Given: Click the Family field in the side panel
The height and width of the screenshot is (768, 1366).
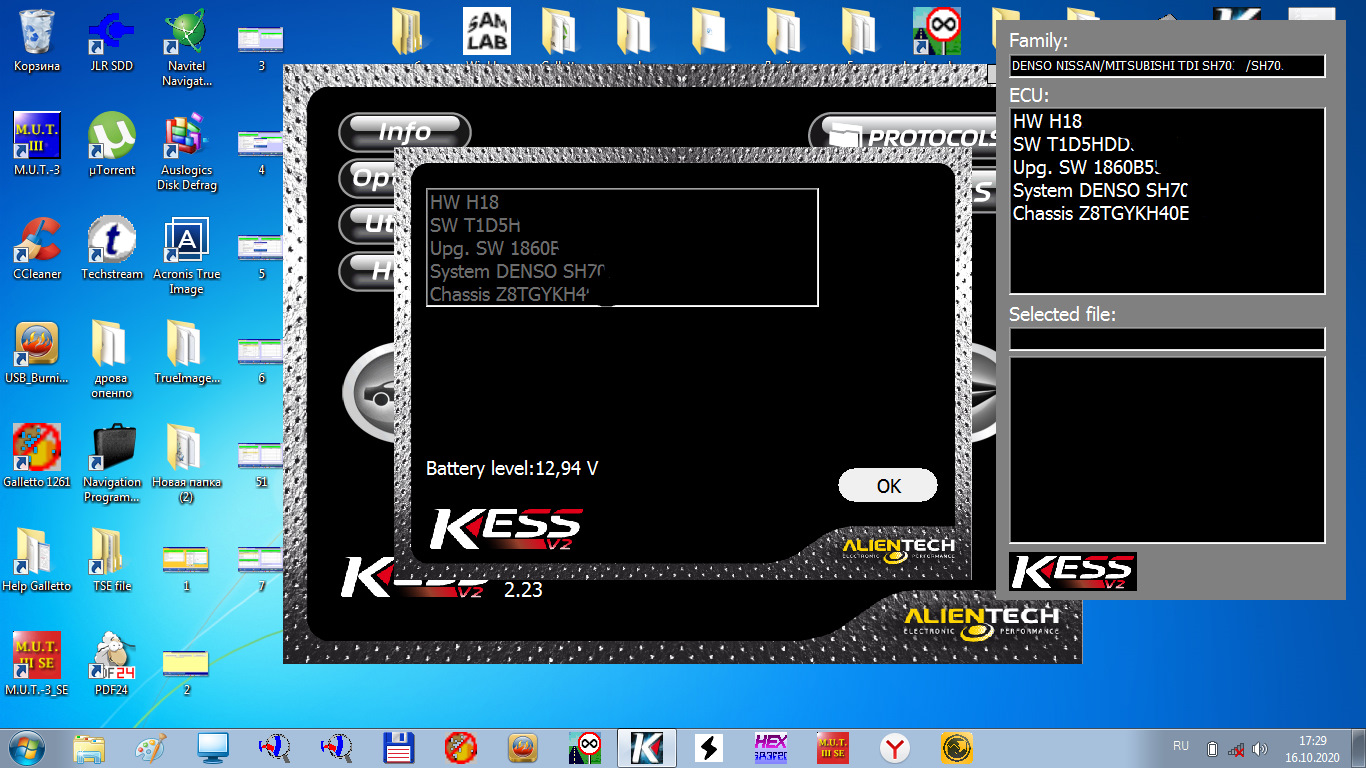Looking at the screenshot, I should (x=1167, y=66).
